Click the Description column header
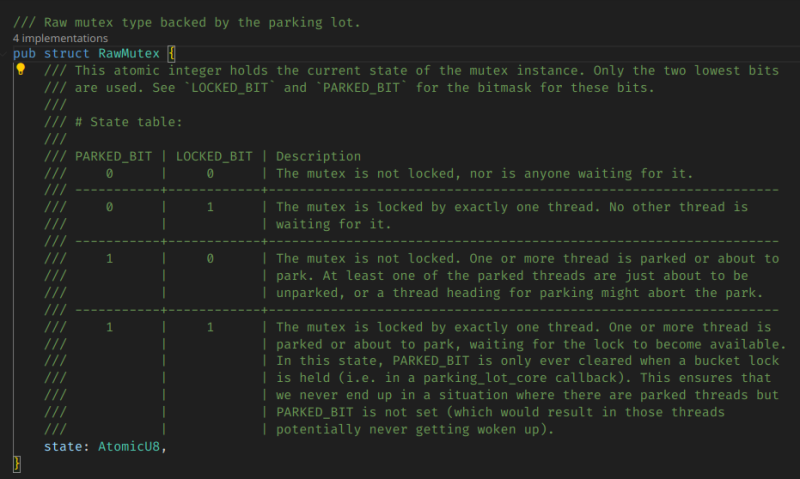The image size is (800, 479). (318, 156)
